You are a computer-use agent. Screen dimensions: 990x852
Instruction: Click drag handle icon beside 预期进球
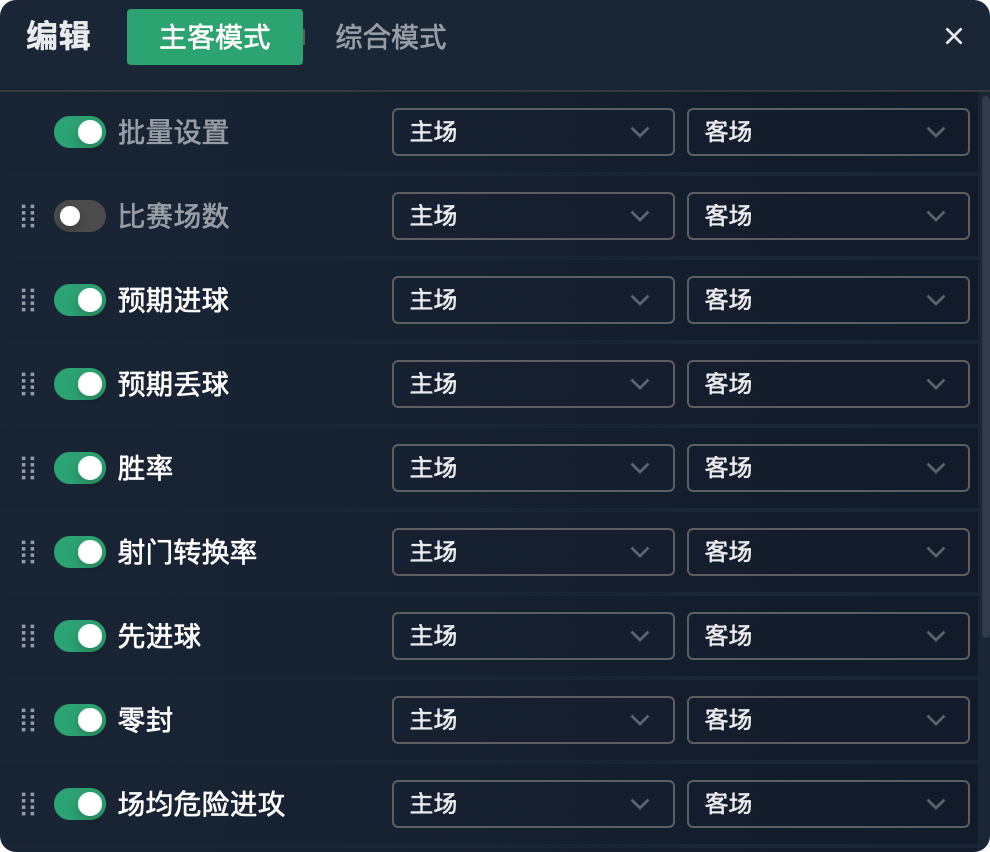tap(28, 300)
